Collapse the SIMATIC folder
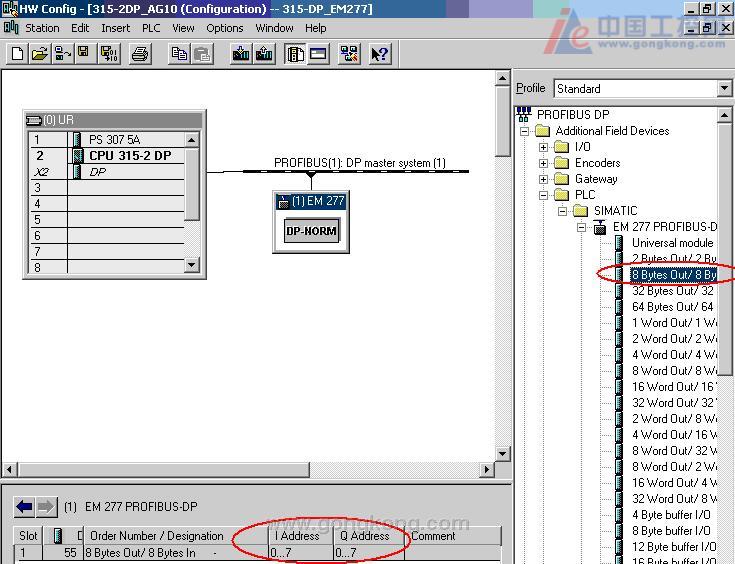Image resolution: width=735 pixels, height=564 pixels. 562,211
